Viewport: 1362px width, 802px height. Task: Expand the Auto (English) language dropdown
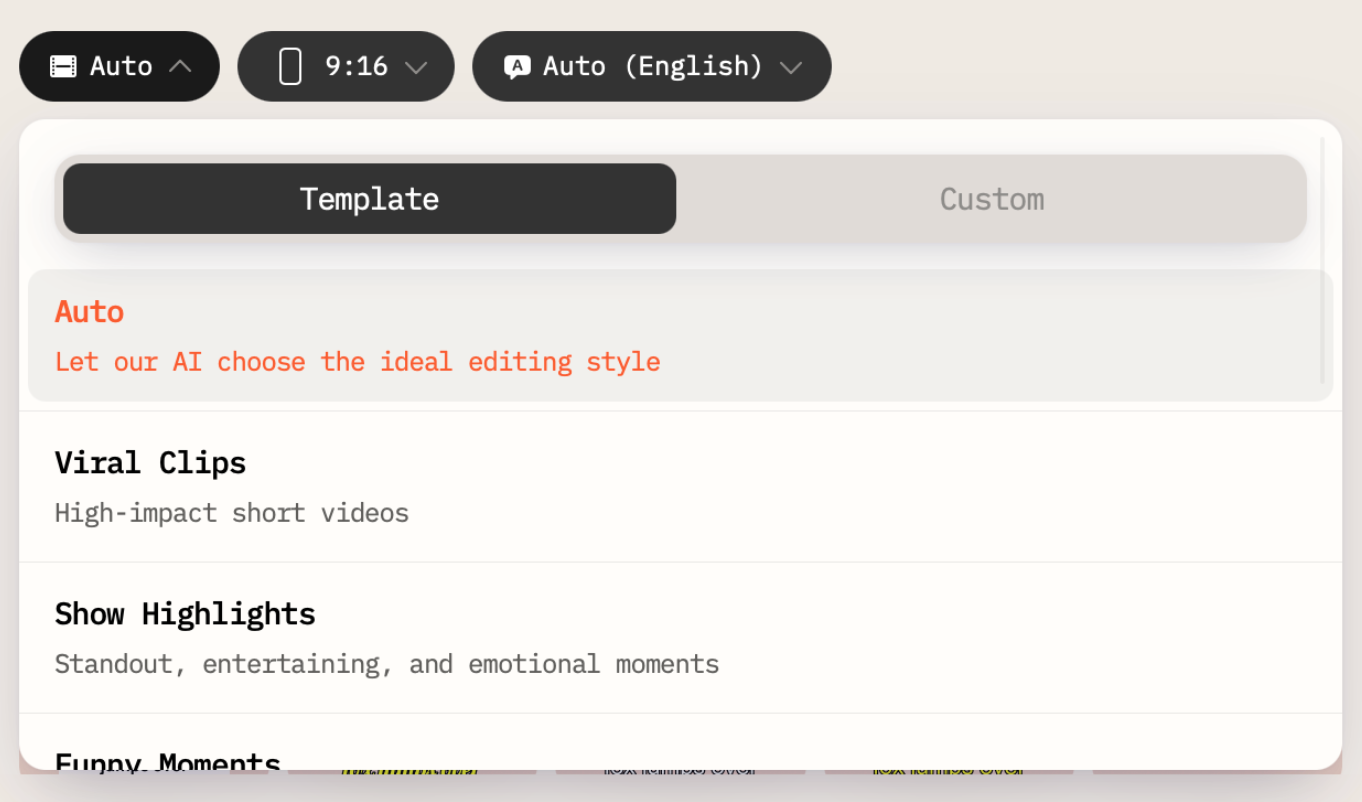pyautogui.click(x=651, y=66)
